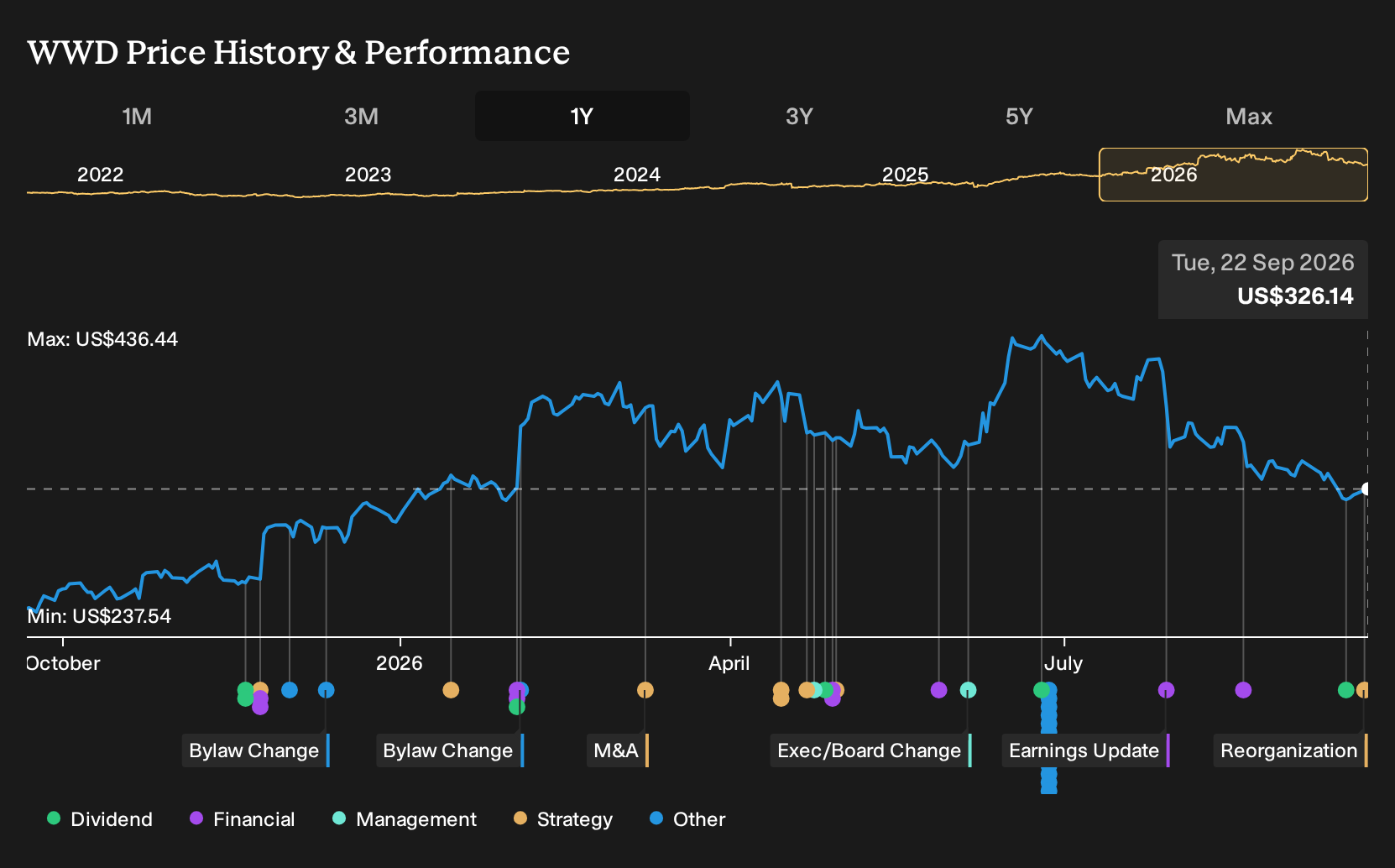Click the April axis label
This screenshot has width=1395, height=868.
click(x=729, y=663)
